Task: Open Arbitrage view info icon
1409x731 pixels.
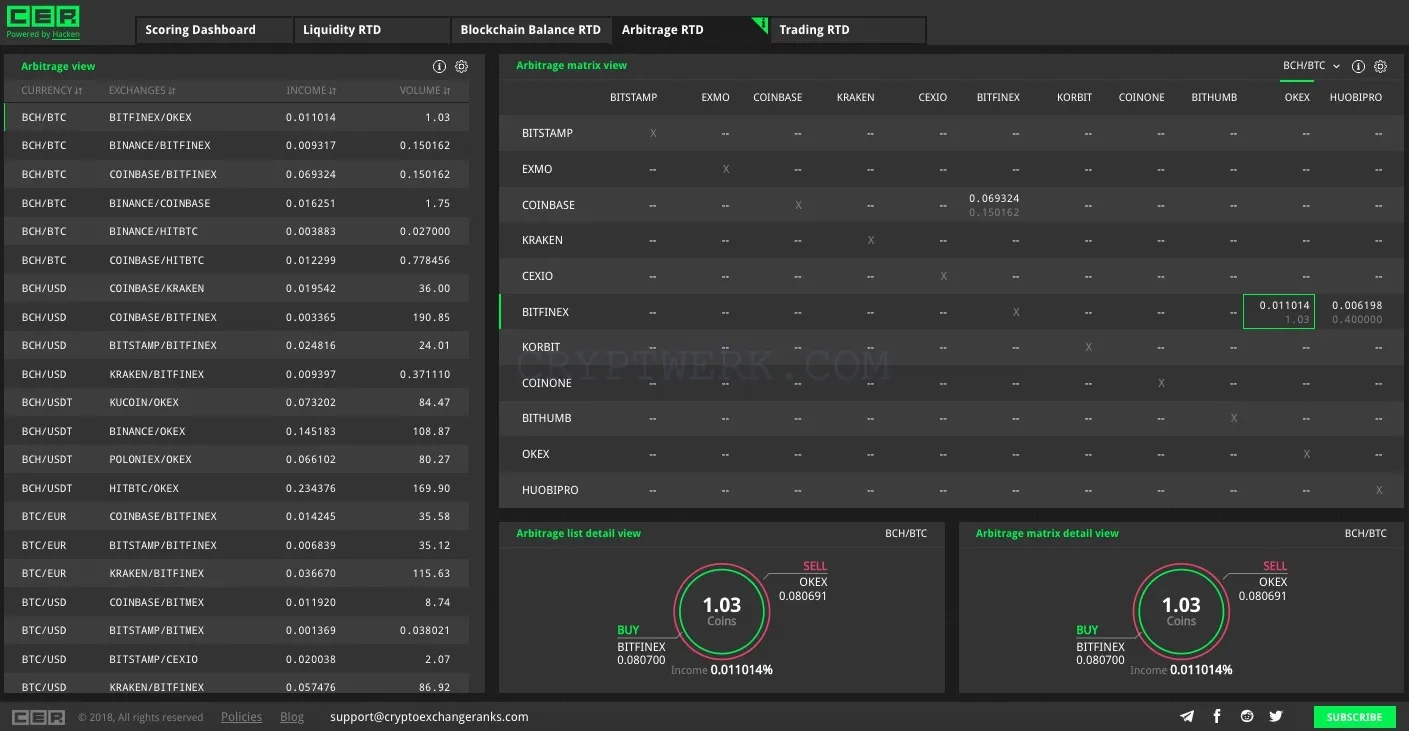Action: point(439,67)
